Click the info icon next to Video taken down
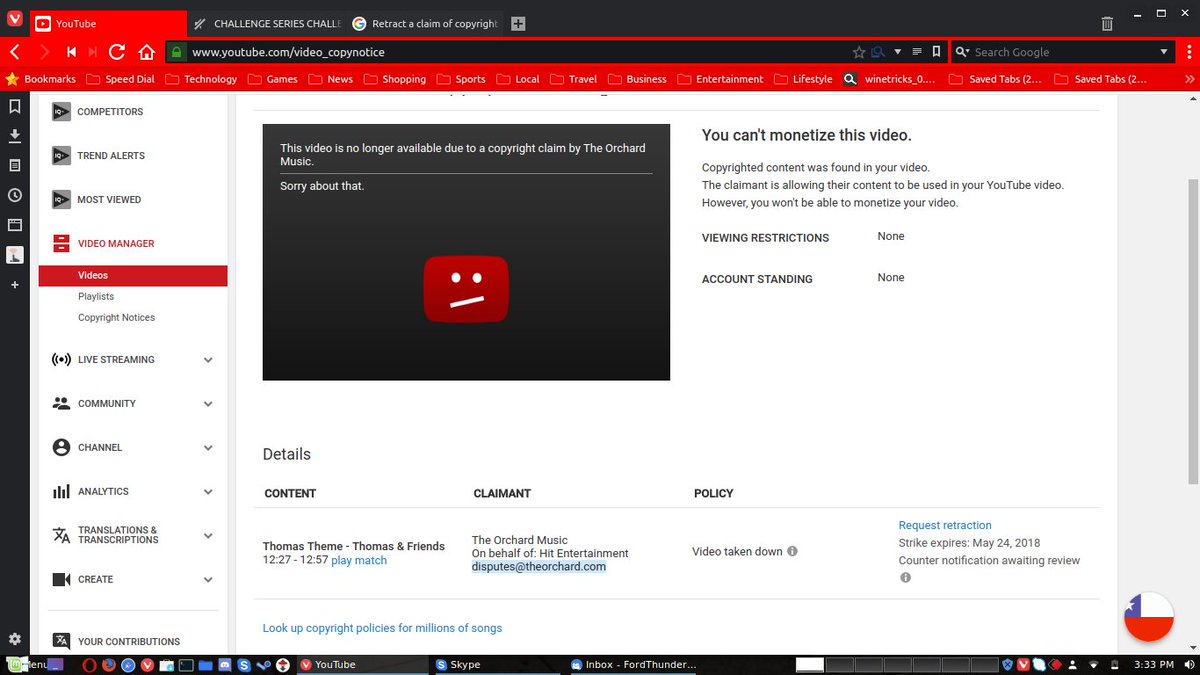Screen dimensions: 1200x675 [792, 552]
